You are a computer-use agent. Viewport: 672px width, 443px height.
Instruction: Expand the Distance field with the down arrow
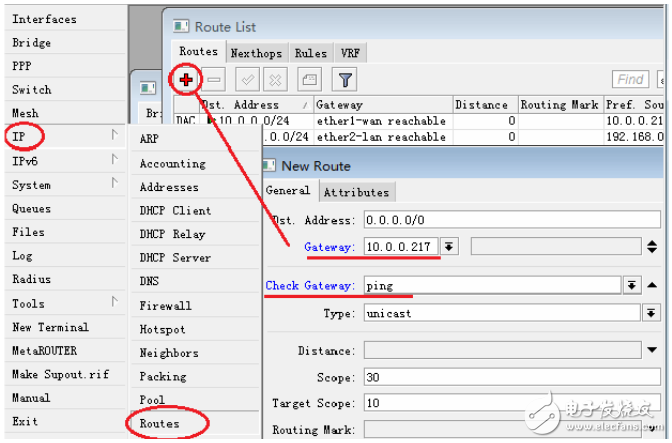click(x=652, y=351)
